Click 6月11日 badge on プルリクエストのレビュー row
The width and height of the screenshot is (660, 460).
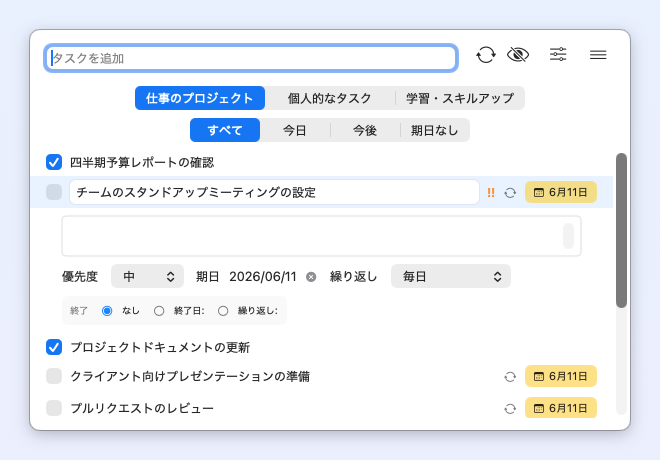[x=561, y=408]
